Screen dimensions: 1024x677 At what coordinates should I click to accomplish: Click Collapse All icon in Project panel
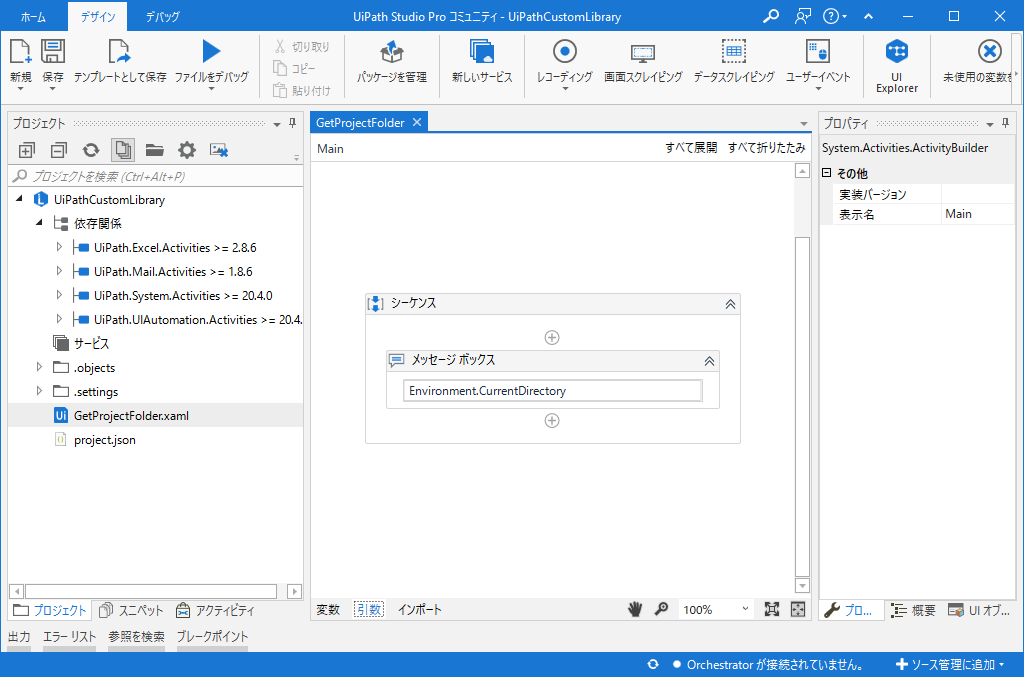[x=59, y=150]
